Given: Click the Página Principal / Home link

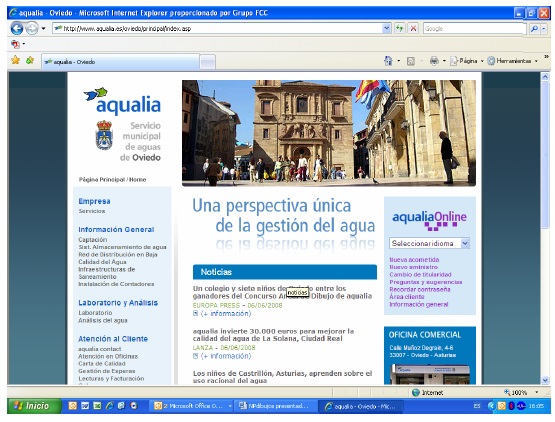Looking at the screenshot, I should click(x=112, y=179).
